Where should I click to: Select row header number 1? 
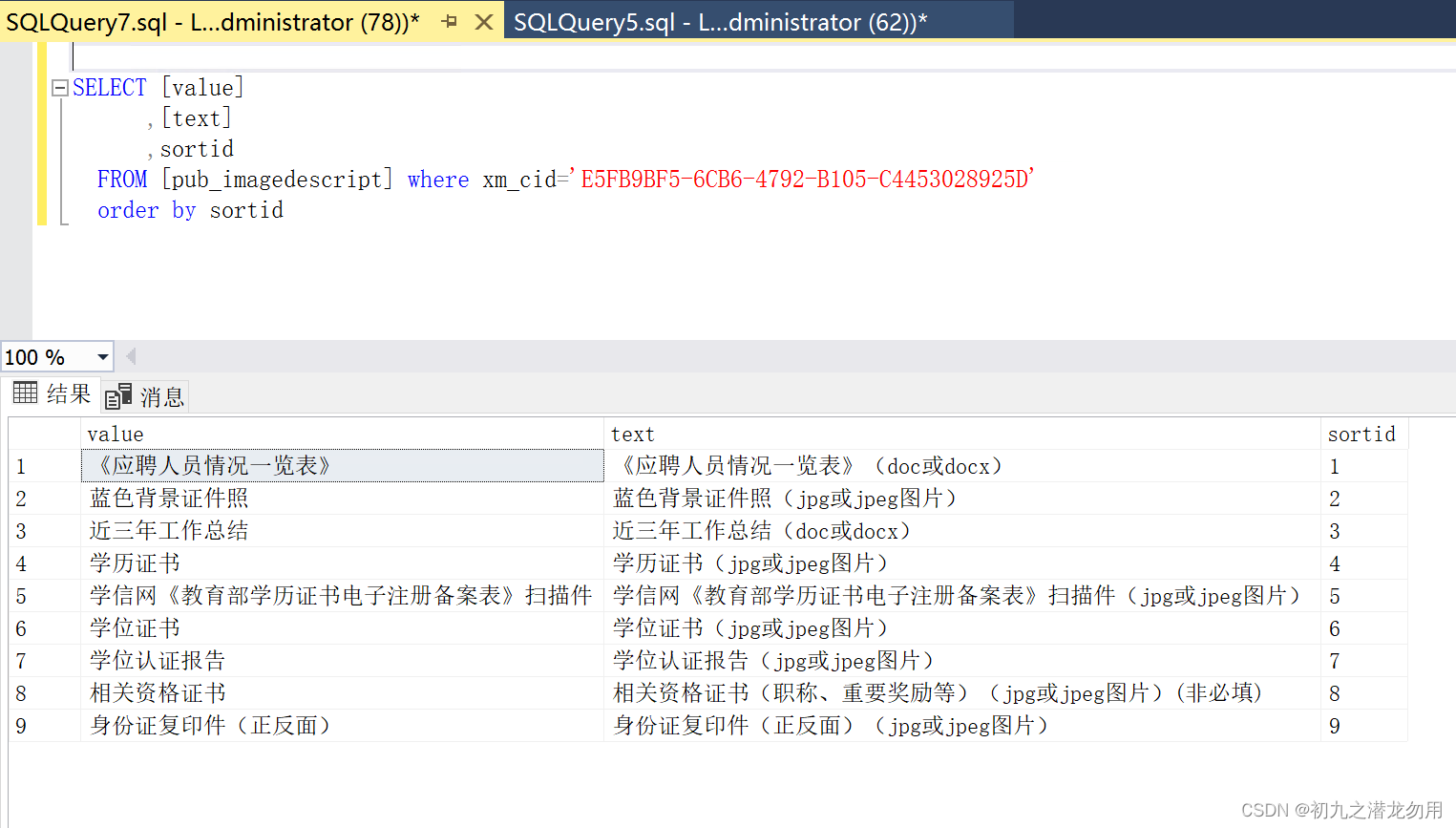click(45, 466)
